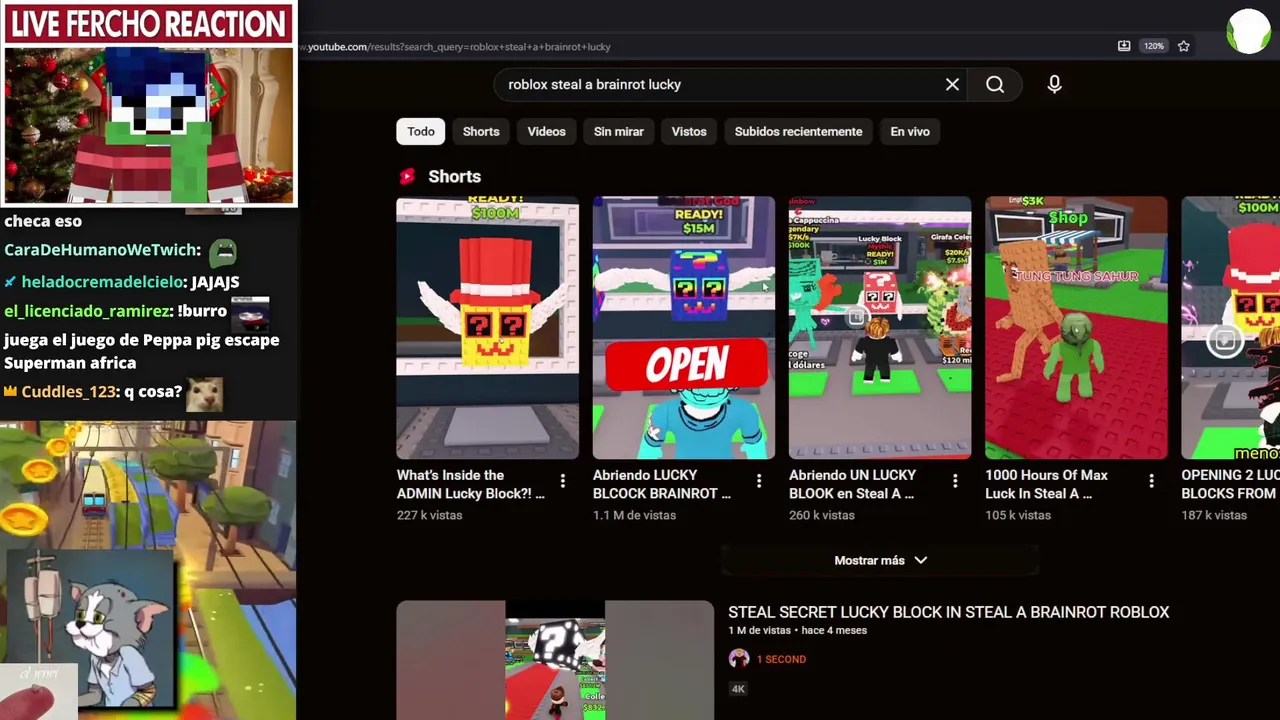Select the Shorts filter chip
Screen dimensions: 1280x720
[x=481, y=131]
